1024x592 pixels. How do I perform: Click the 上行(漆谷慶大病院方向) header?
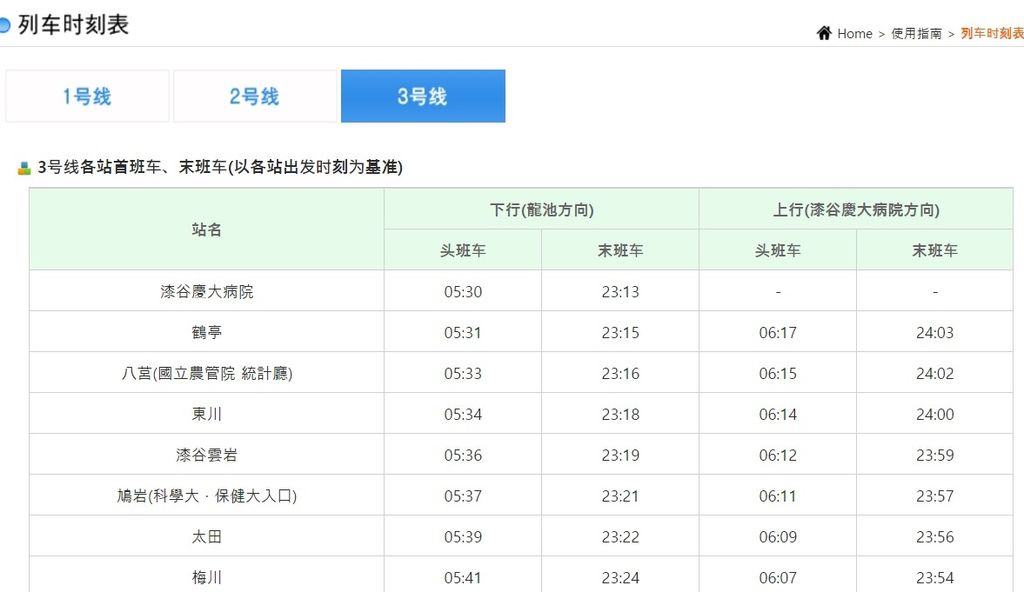(x=856, y=209)
